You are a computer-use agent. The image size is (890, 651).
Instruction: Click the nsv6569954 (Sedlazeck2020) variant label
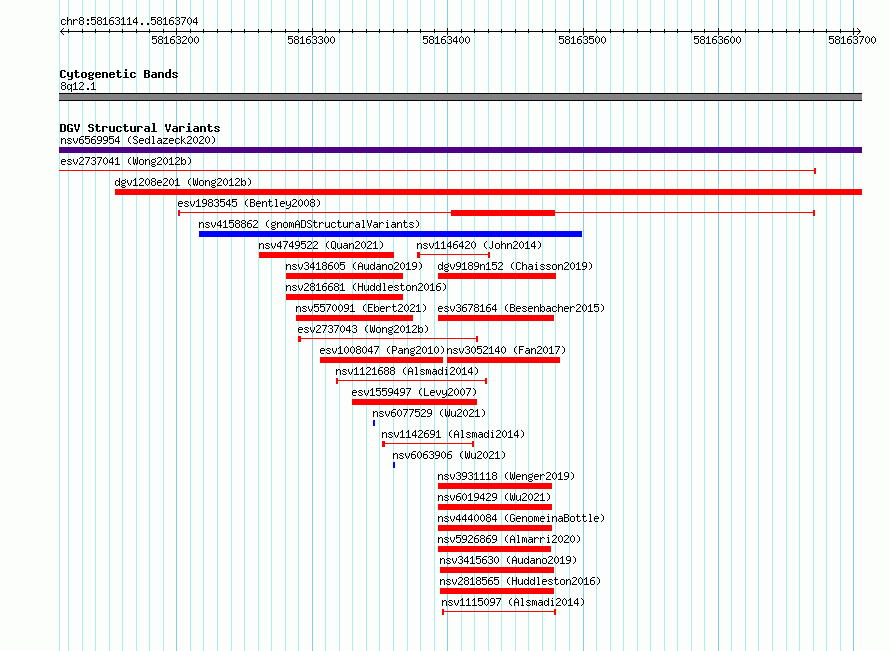tap(138, 140)
